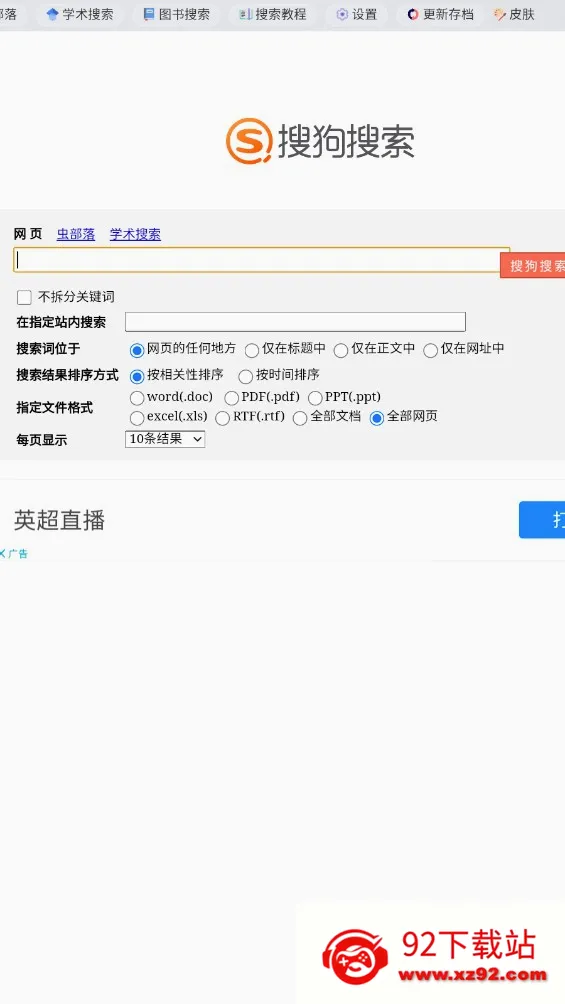Click the 图书搜索 book icon
565x1004 pixels.
(149, 14)
